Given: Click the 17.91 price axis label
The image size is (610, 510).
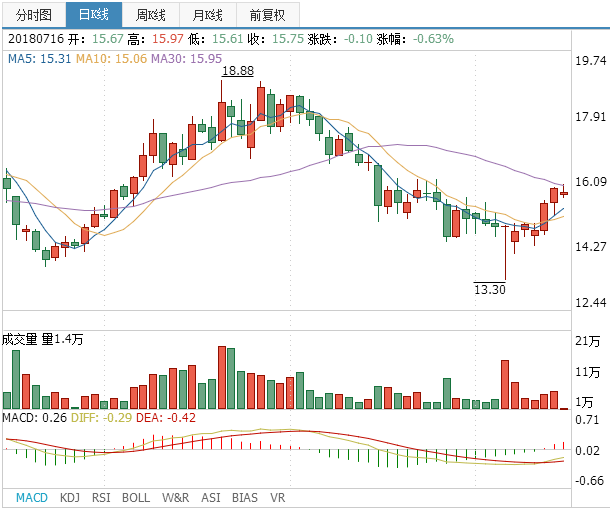Looking at the screenshot, I should click(591, 117).
